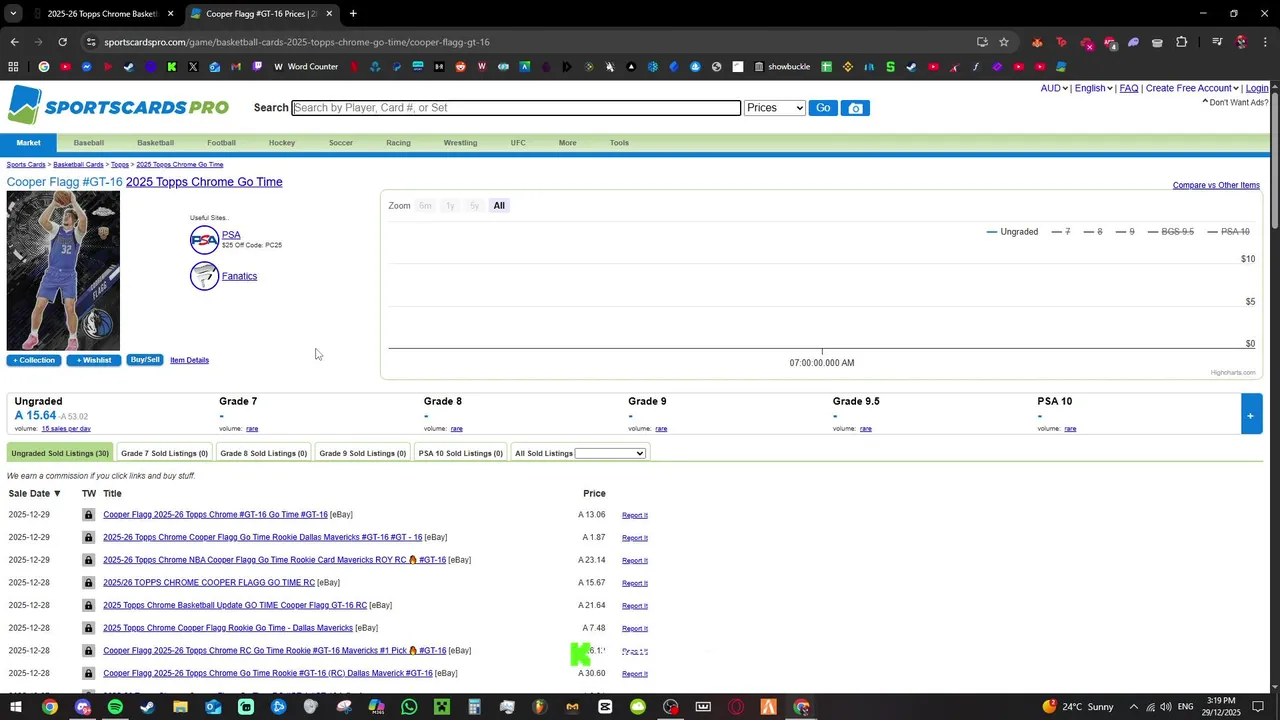Click the Go search button
Screen dimensions: 1280x720
[x=822, y=108]
